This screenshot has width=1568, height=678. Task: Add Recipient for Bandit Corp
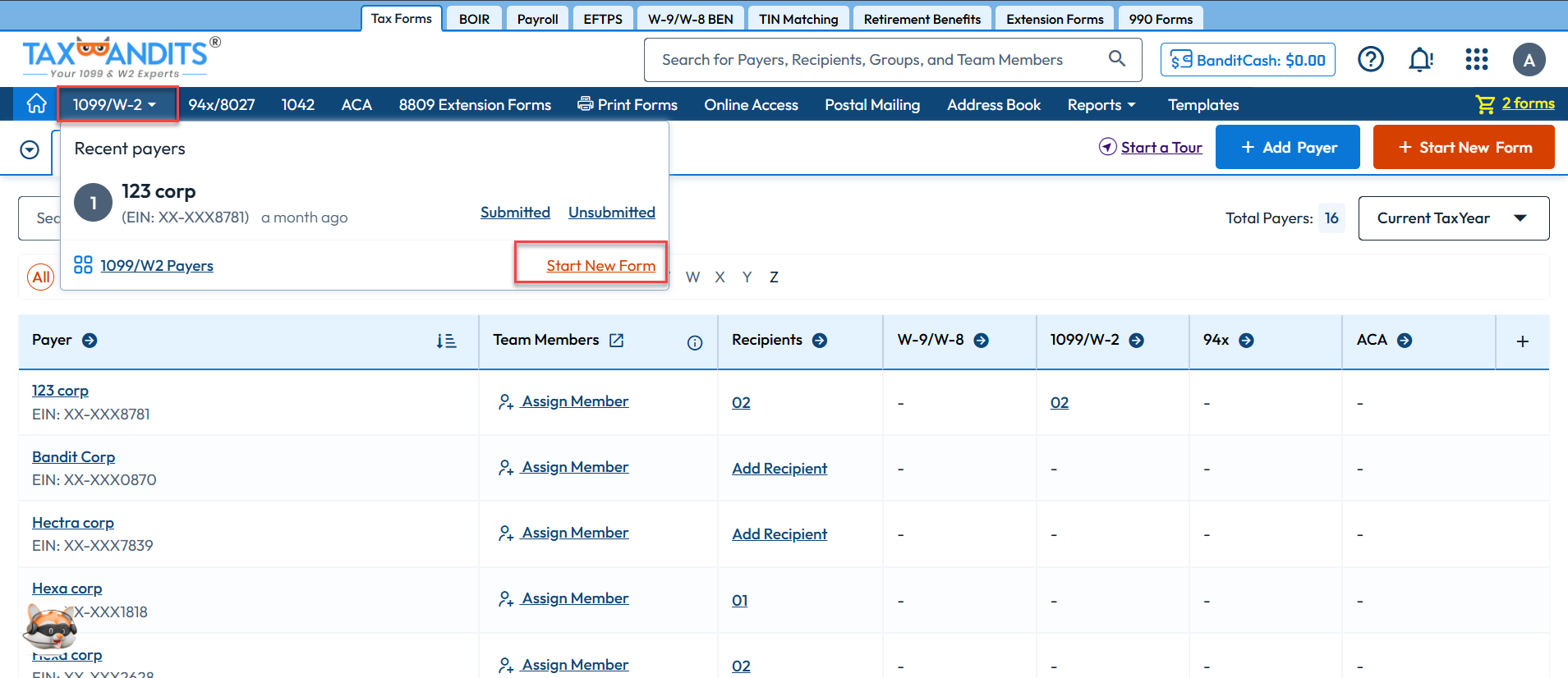[779, 468]
